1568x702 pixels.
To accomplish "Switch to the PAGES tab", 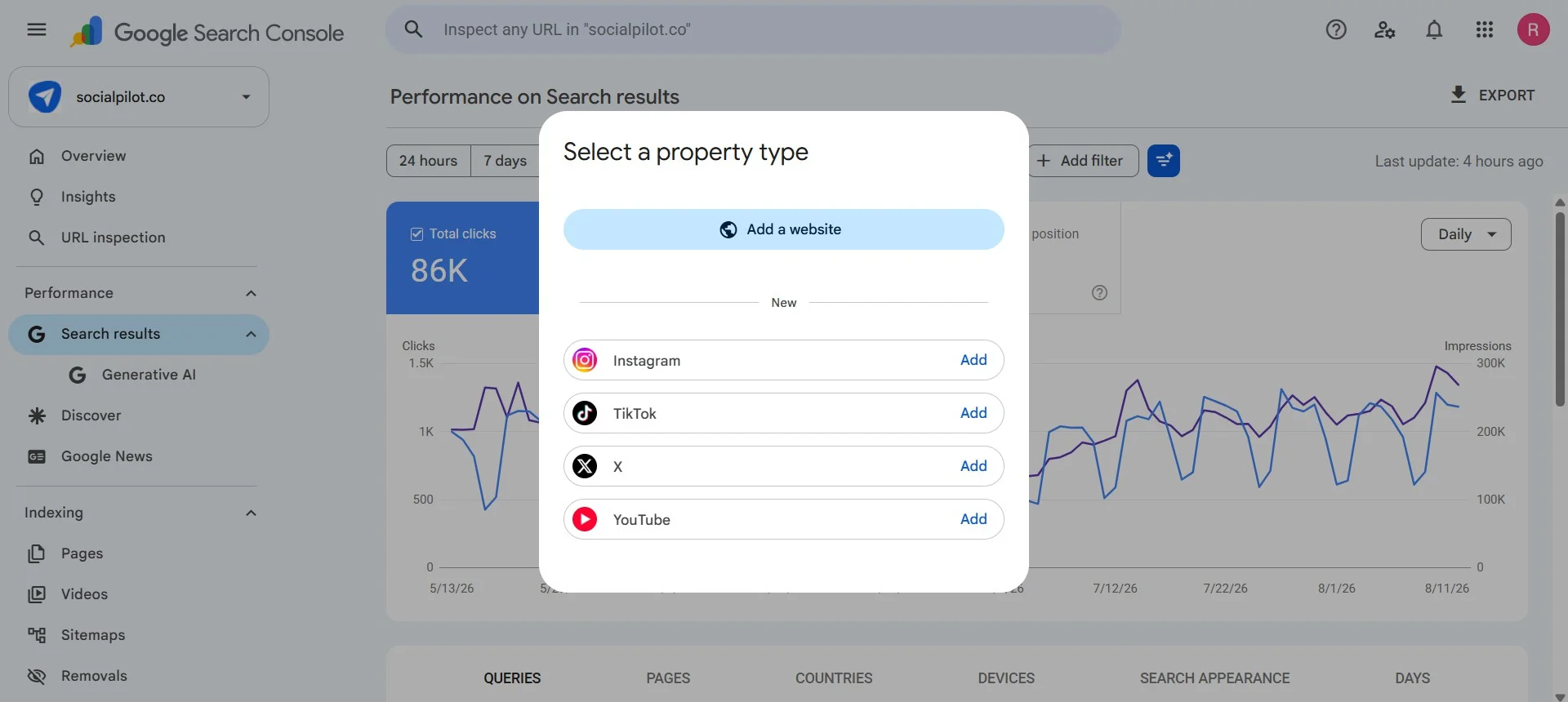I will click(668, 678).
